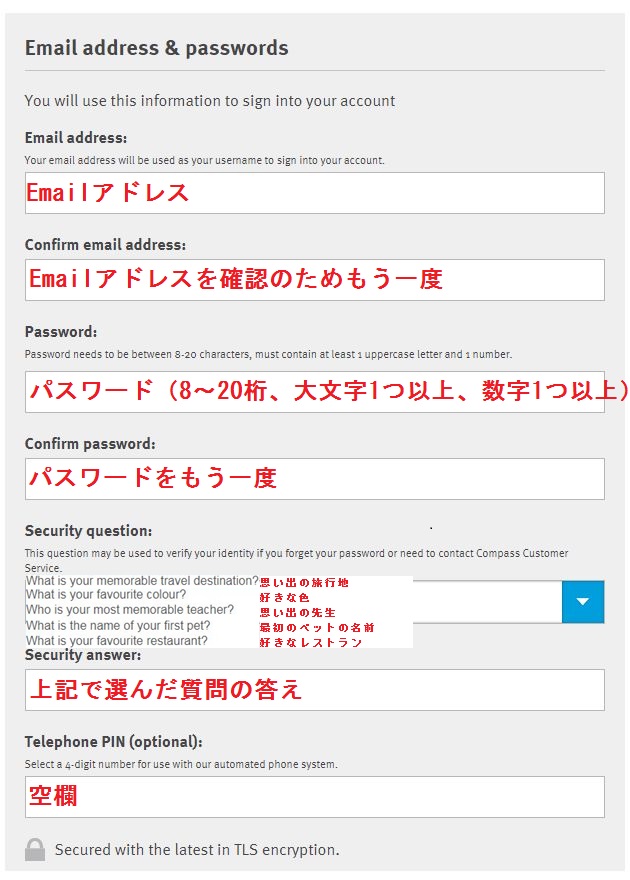Focus the Password input field
The image size is (630, 880).
click(314, 392)
